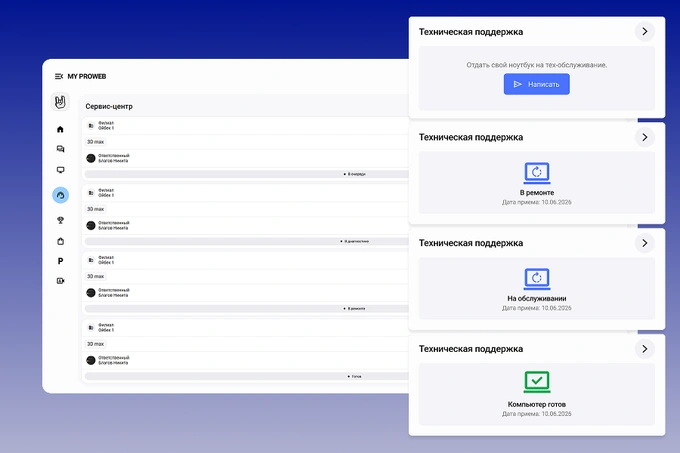Click the responsible person avatar in the В очереди card
The height and width of the screenshot is (453, 680).
tap(91, 158)
